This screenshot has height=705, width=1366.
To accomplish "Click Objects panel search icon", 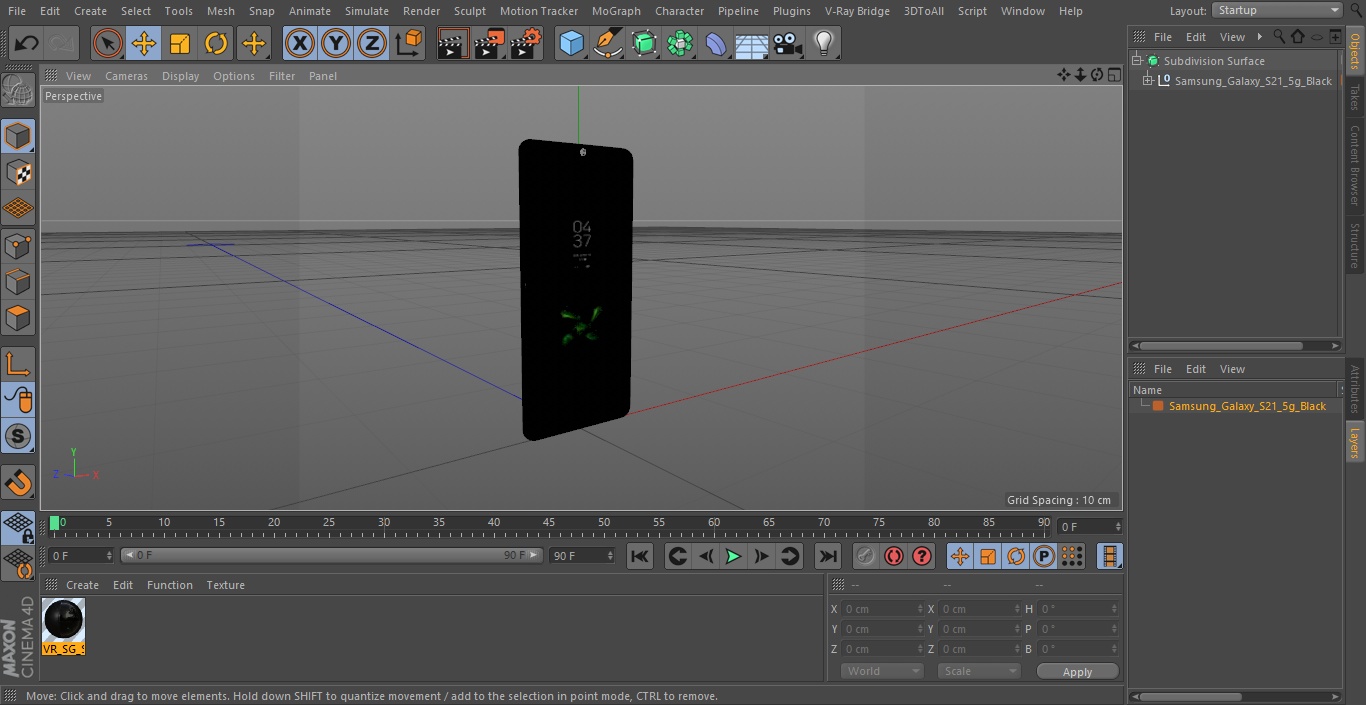I will tap(1278, 36).
